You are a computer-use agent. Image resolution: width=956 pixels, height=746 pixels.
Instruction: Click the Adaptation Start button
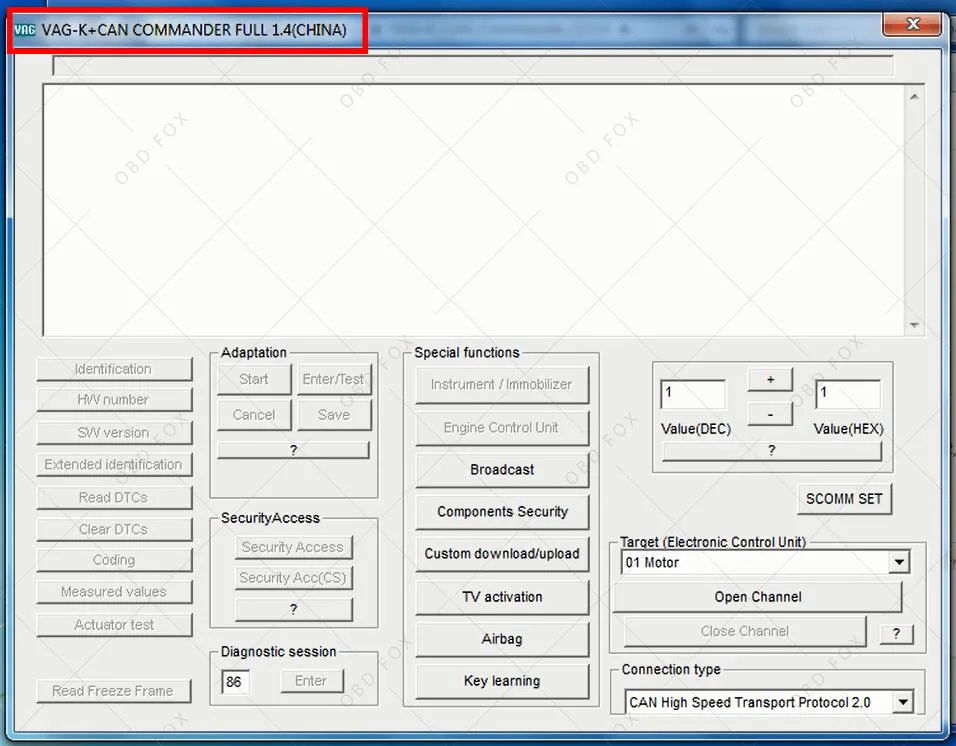254,380
